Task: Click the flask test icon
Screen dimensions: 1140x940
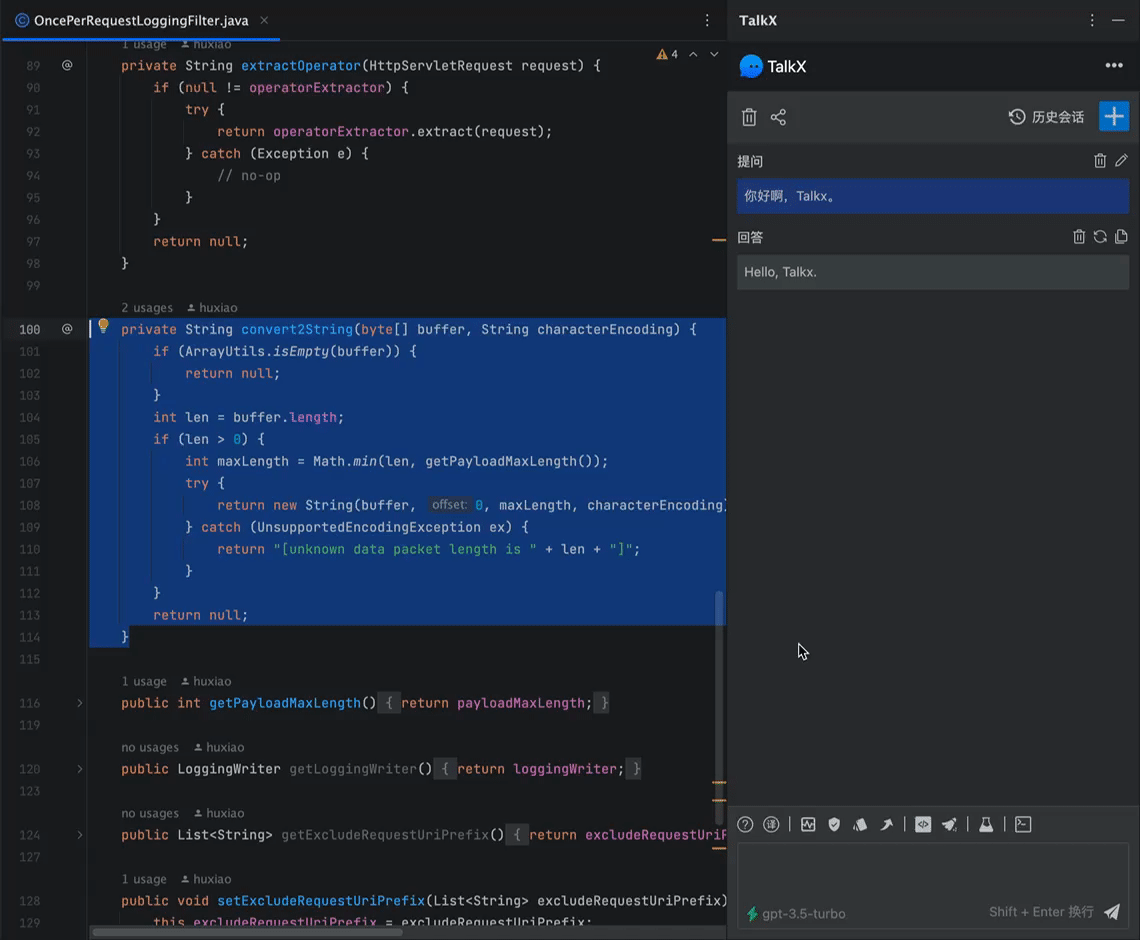Action: [986, 824]
